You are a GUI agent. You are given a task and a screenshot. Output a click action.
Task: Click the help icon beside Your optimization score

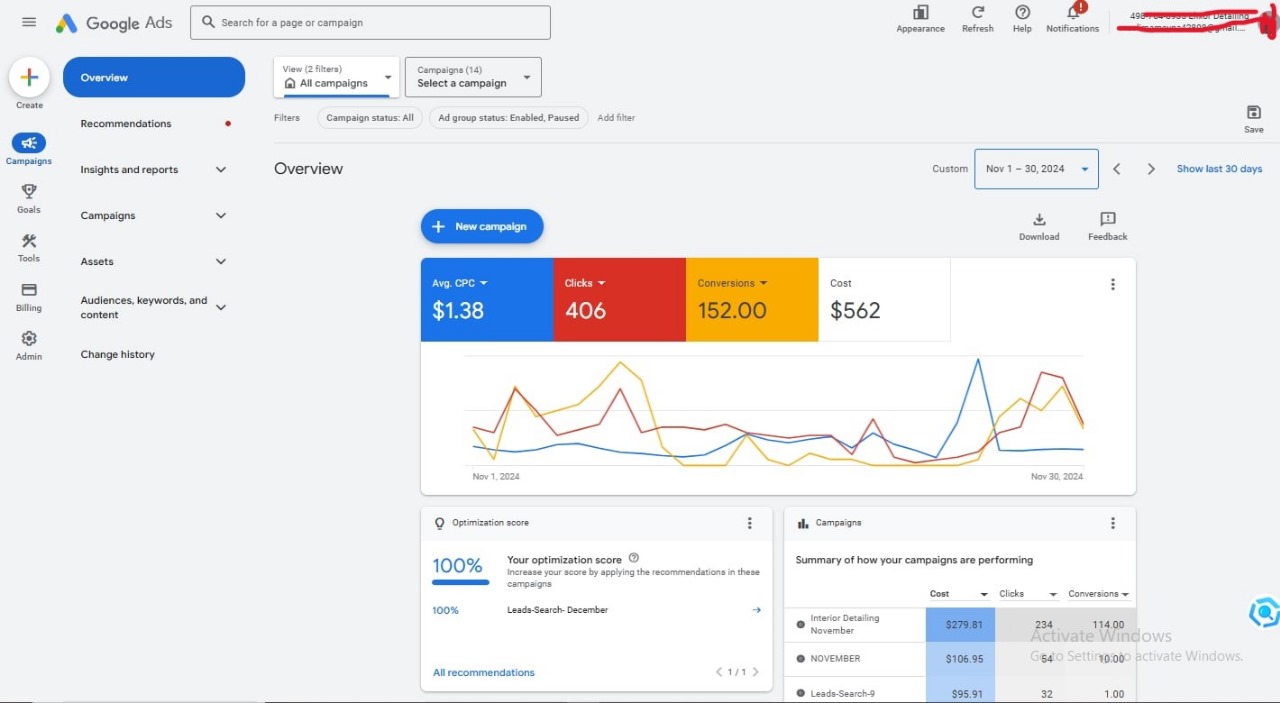pyautogui.click(x=634, y=558)
